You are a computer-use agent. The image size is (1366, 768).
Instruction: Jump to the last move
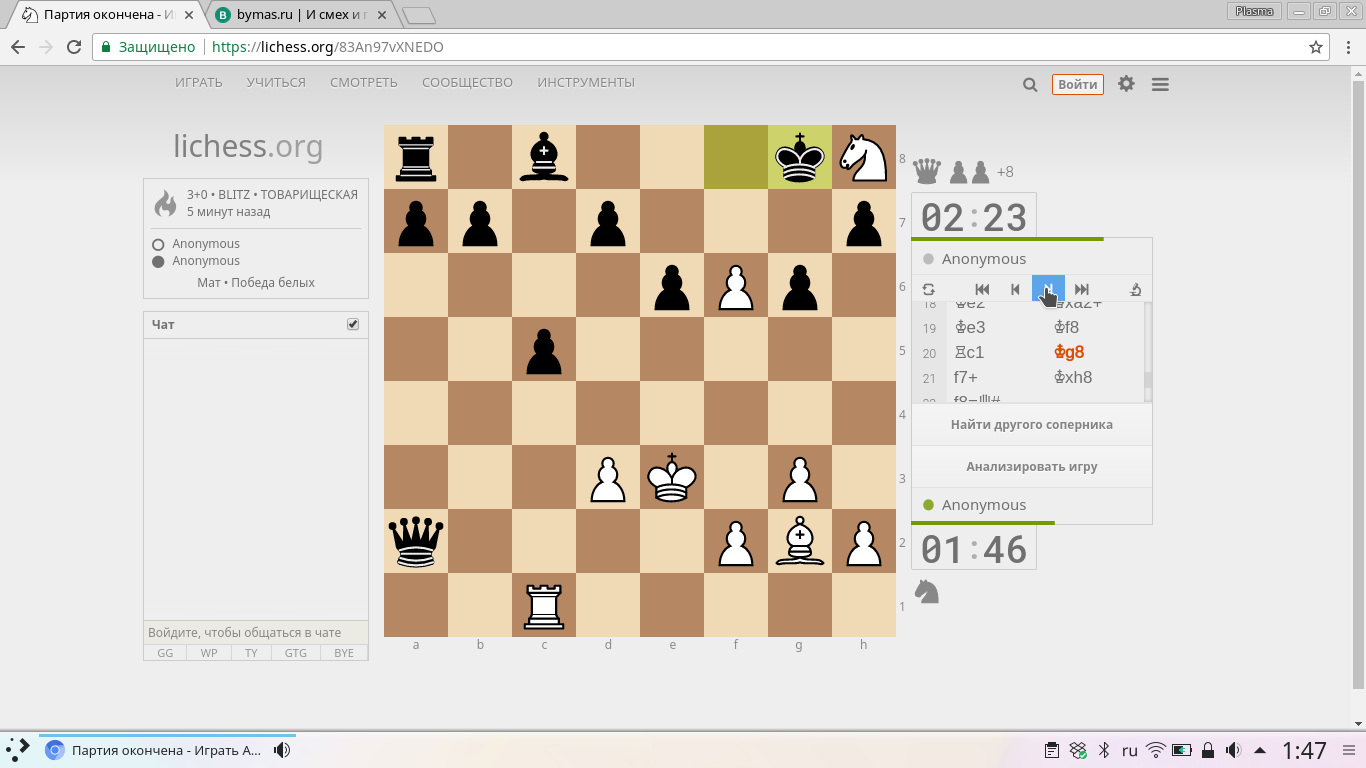tap(1081, 289)
